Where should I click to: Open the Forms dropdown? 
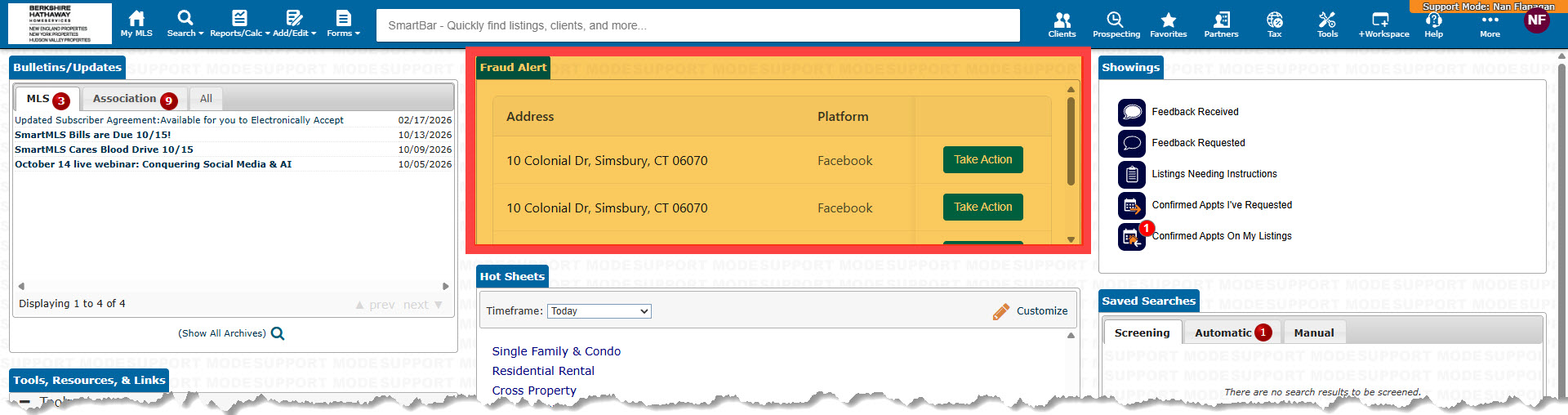343,23
